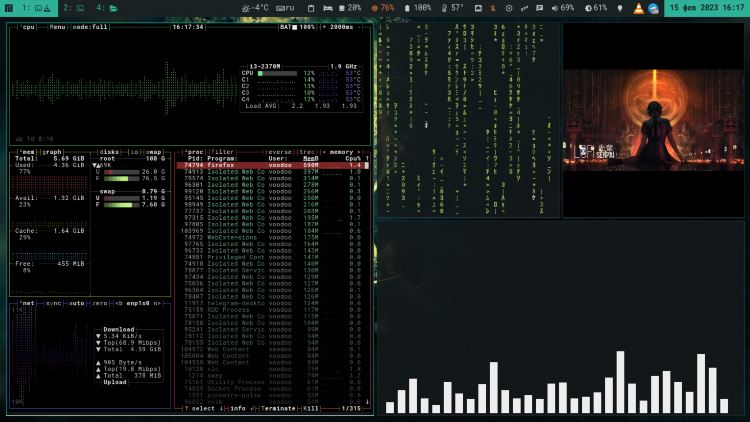Open the btop Menu button
This screenshot has height=422, width=750.
click(x=57, y=27)
